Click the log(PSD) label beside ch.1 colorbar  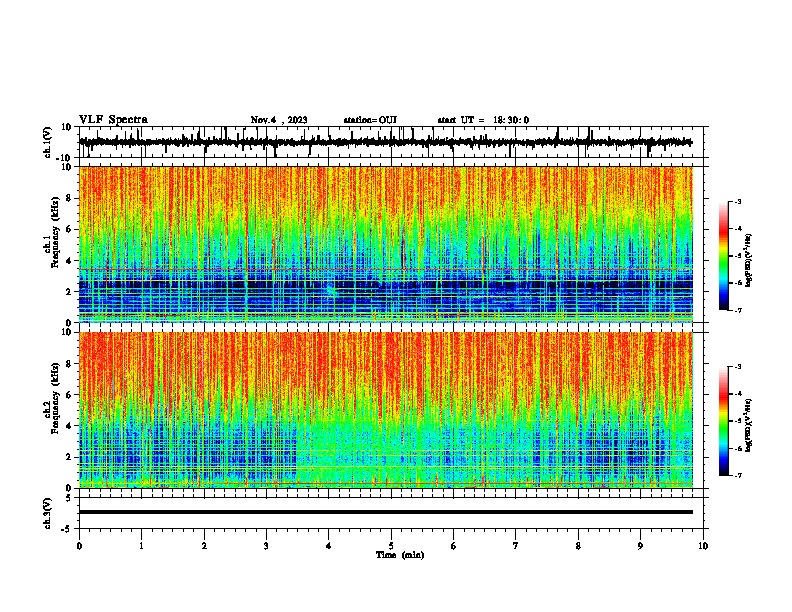tap(749, 260)
